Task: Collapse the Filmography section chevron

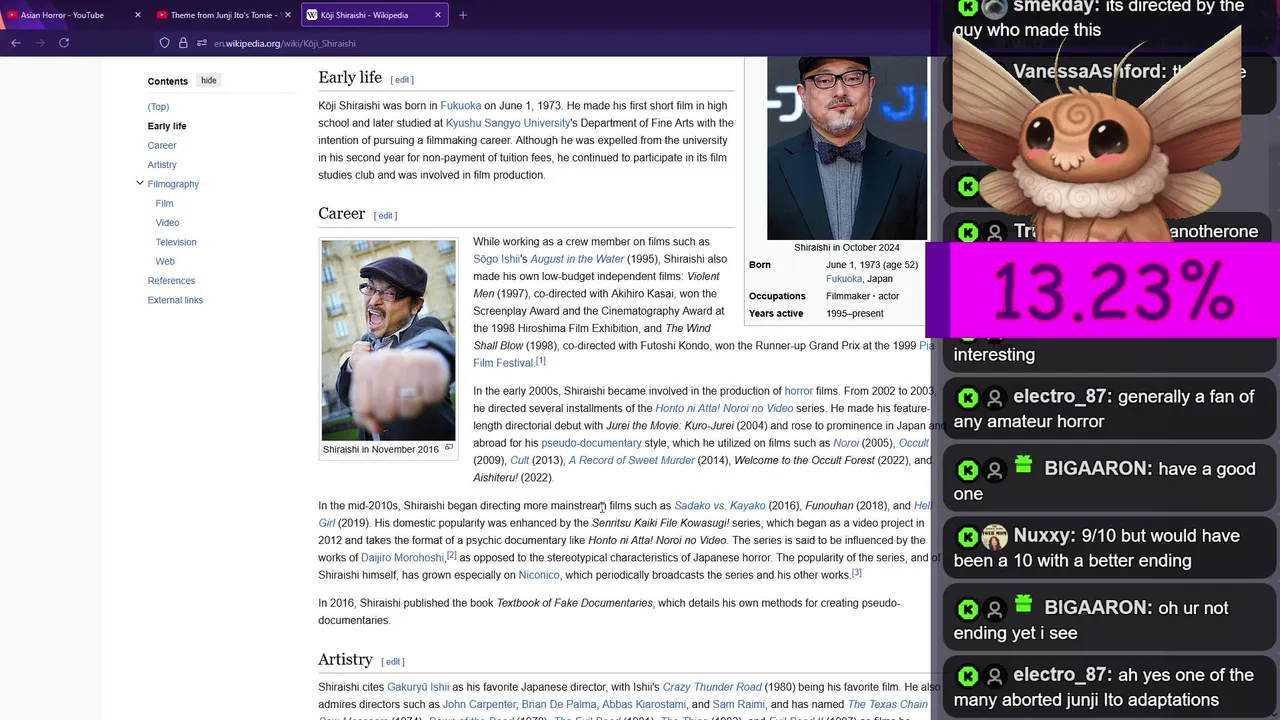Action: [x=140, y=183]
